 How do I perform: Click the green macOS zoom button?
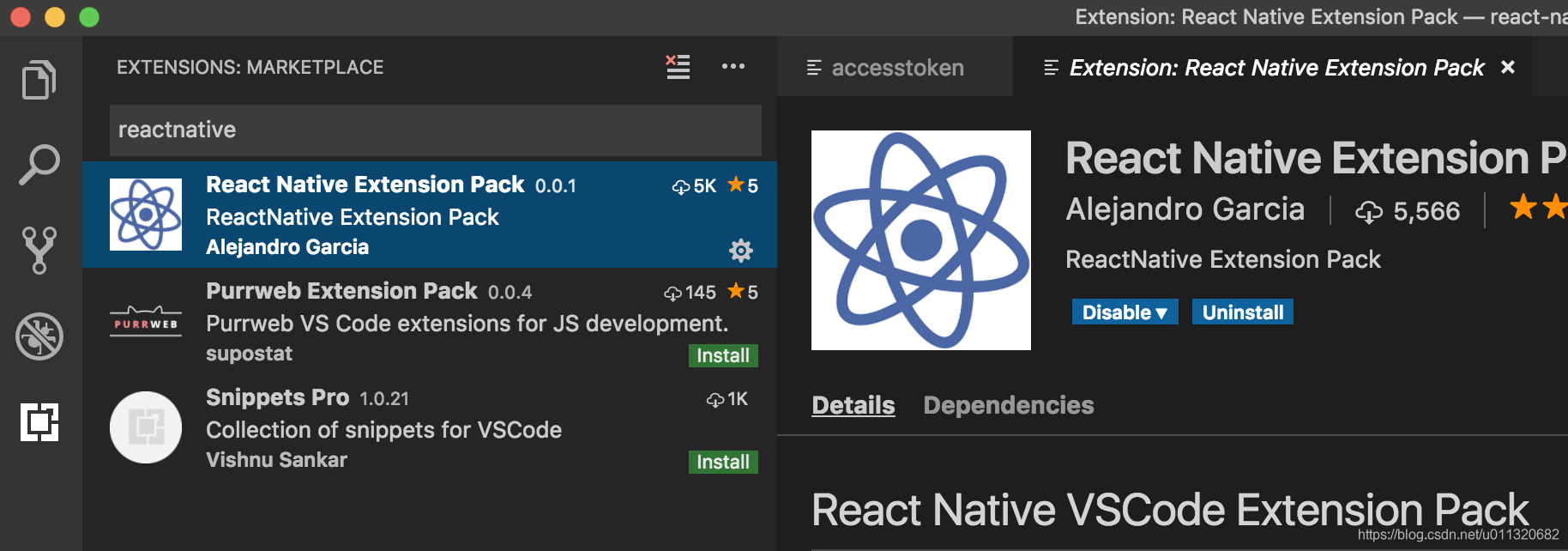click(89, 17)
